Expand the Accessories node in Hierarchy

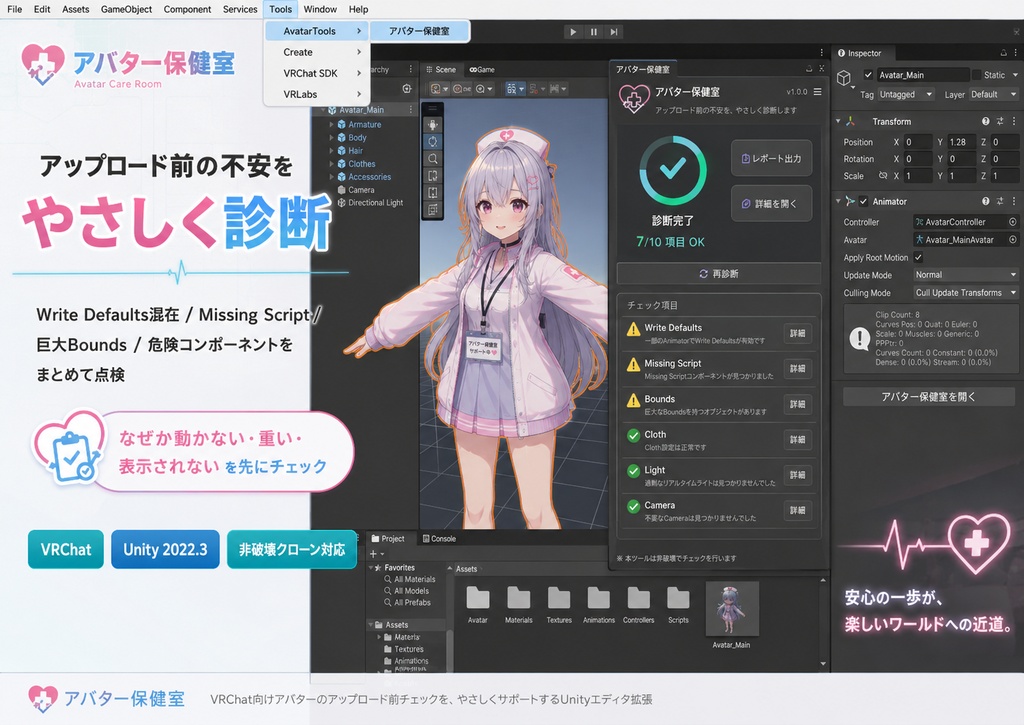pyautogui.click(x=332, y=177)
